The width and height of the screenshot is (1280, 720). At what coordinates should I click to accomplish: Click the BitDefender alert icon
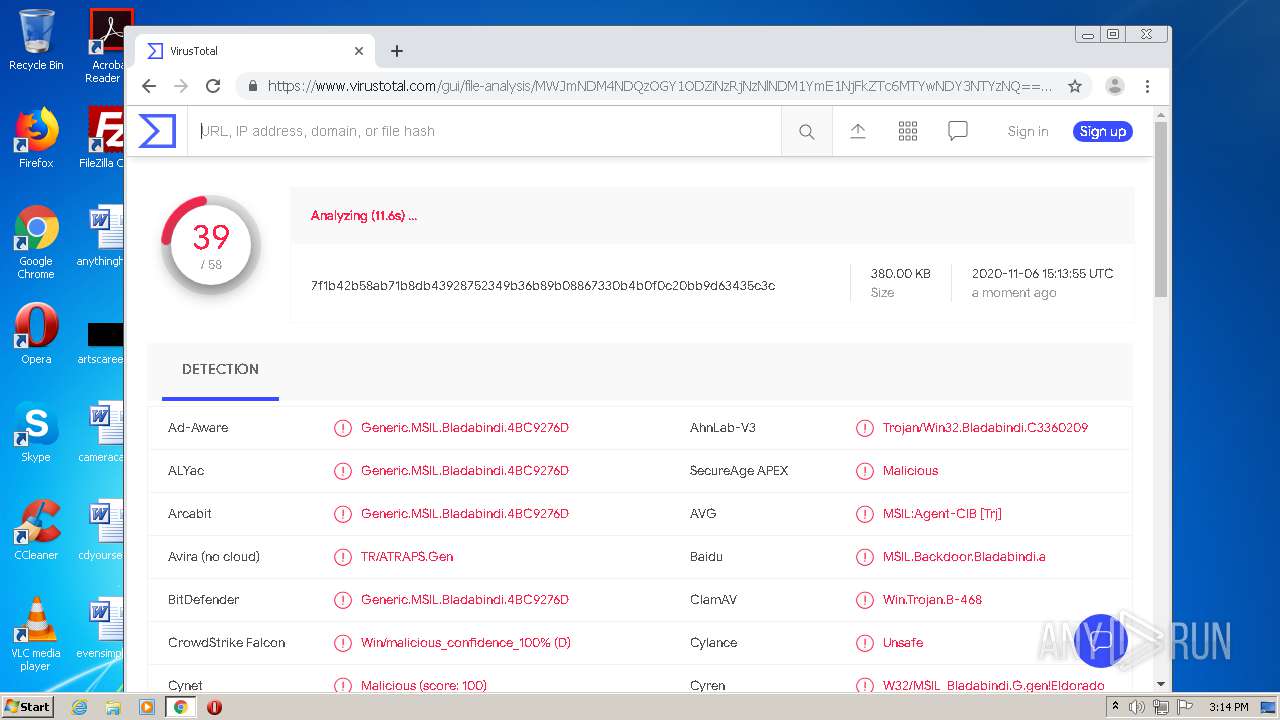343,600
